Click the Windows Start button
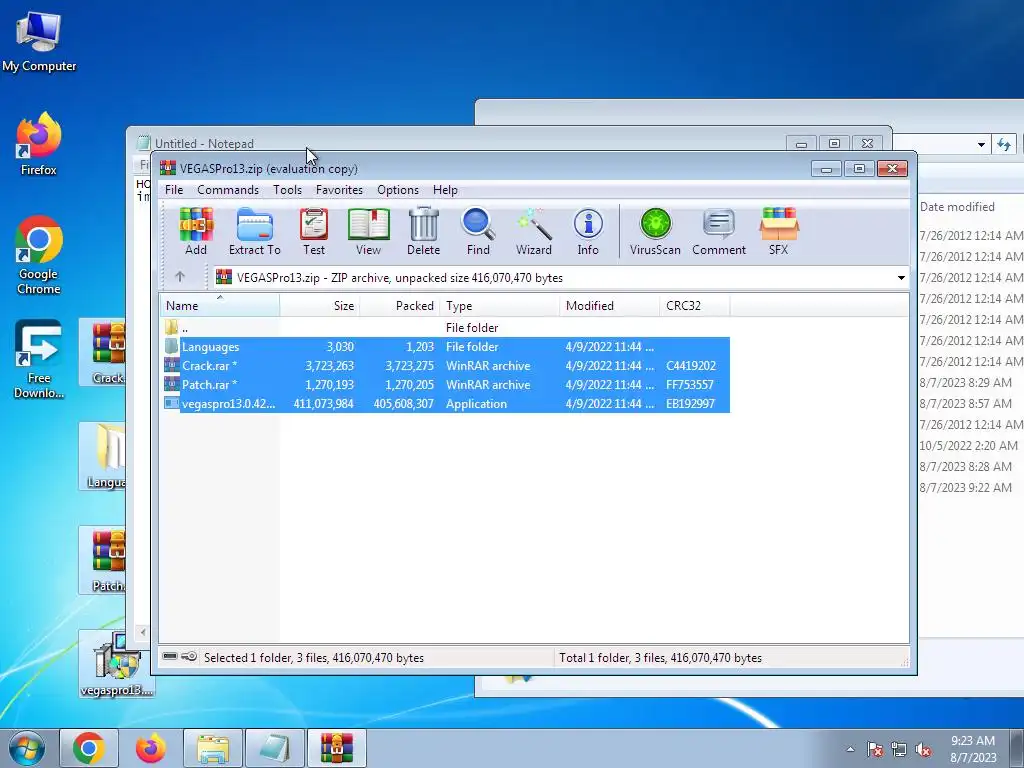This screenshot has height=768, width=1024. [27, 748]
